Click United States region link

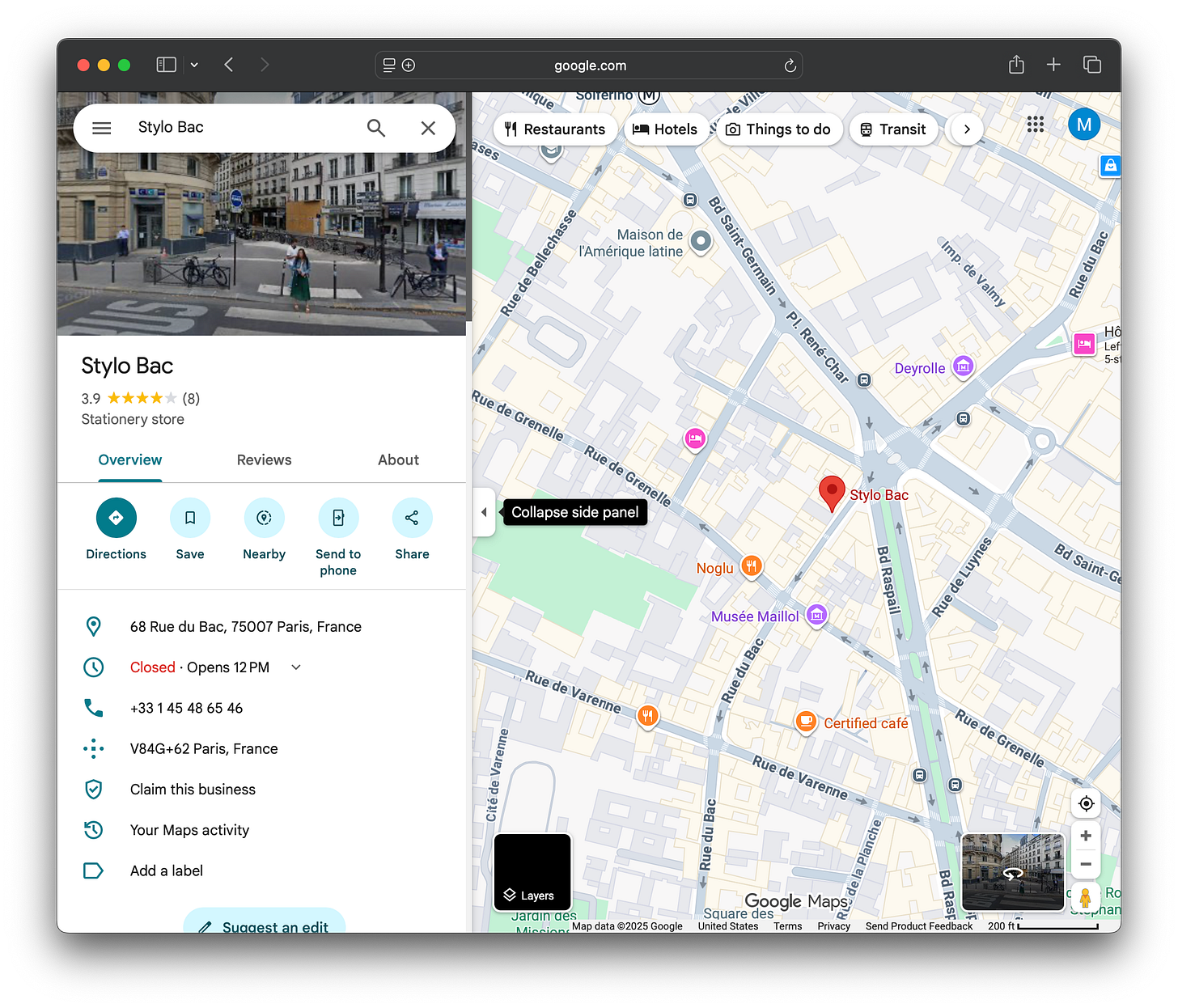(x=728, y=926)
